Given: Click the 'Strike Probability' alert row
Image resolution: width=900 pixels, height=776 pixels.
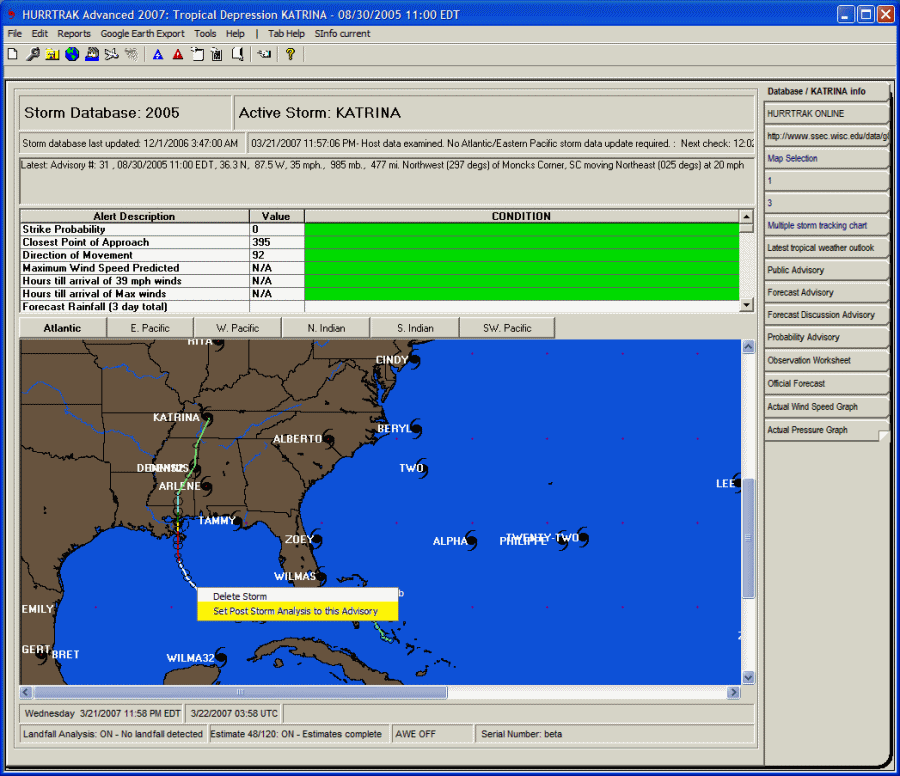Looking at the screenshot, I should pyautogui.click(x=379, y=230).
